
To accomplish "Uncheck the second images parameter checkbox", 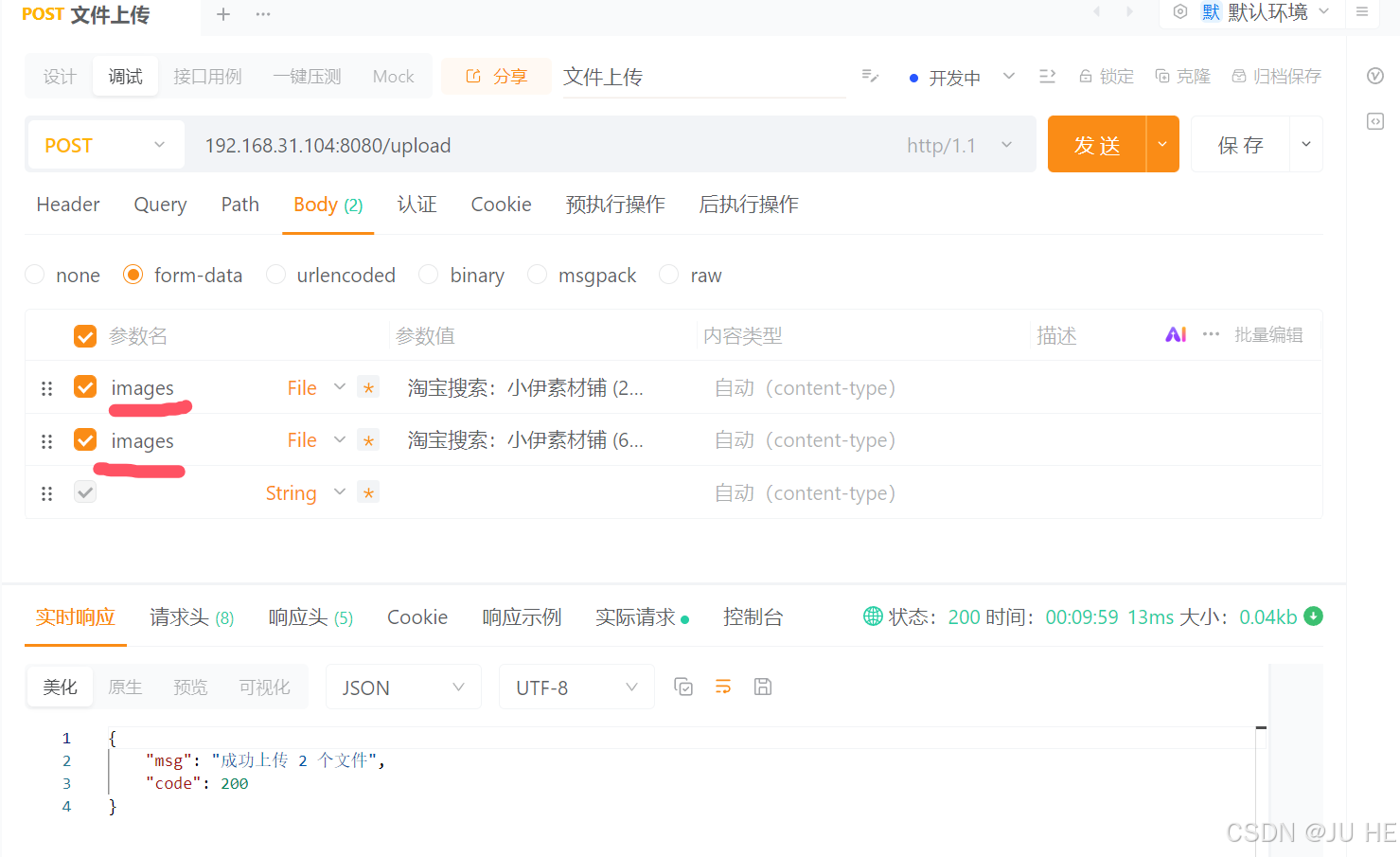I will pyautogui.click(x=85, y=440).
